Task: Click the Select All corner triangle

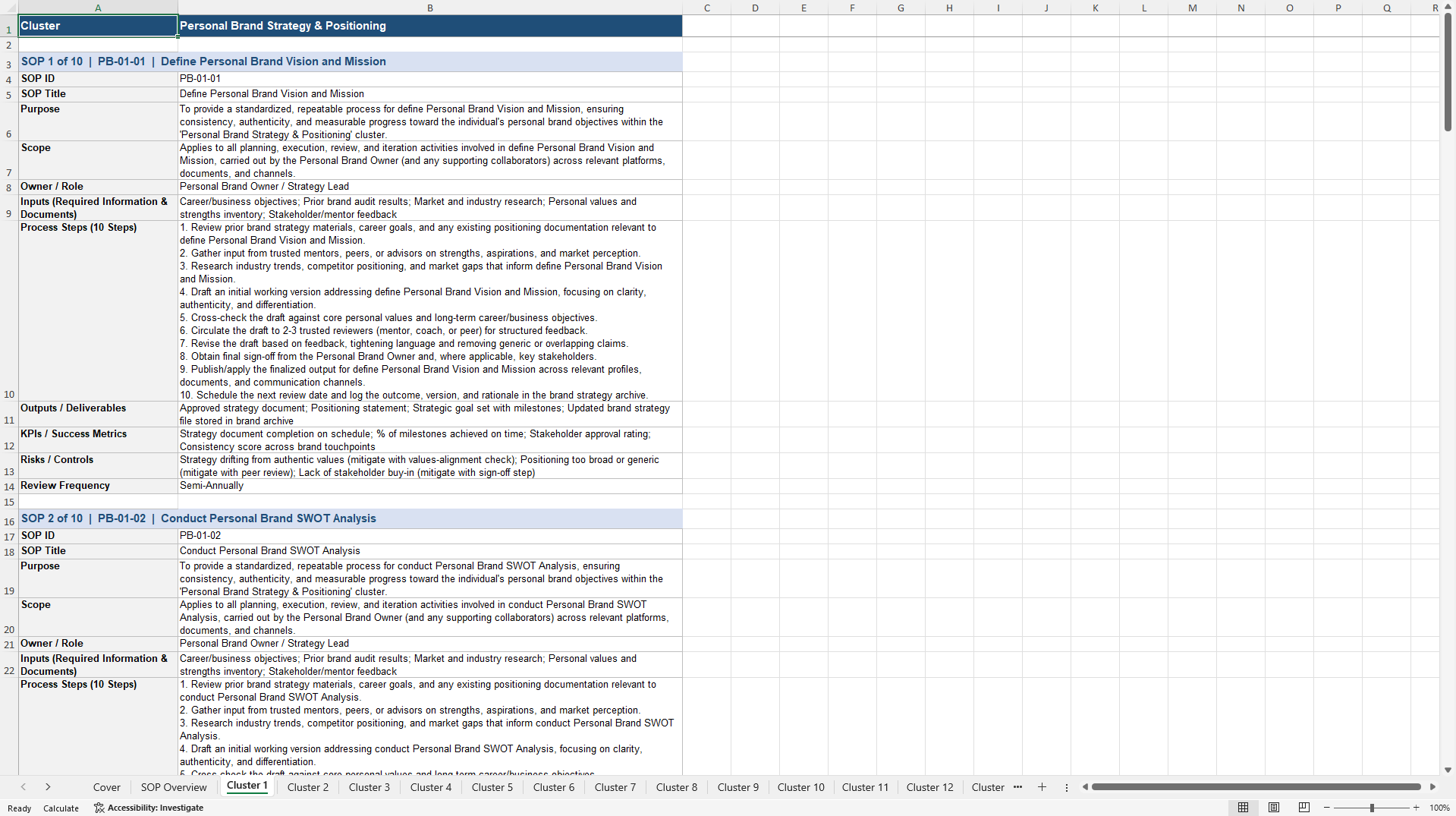Action: 9,8
